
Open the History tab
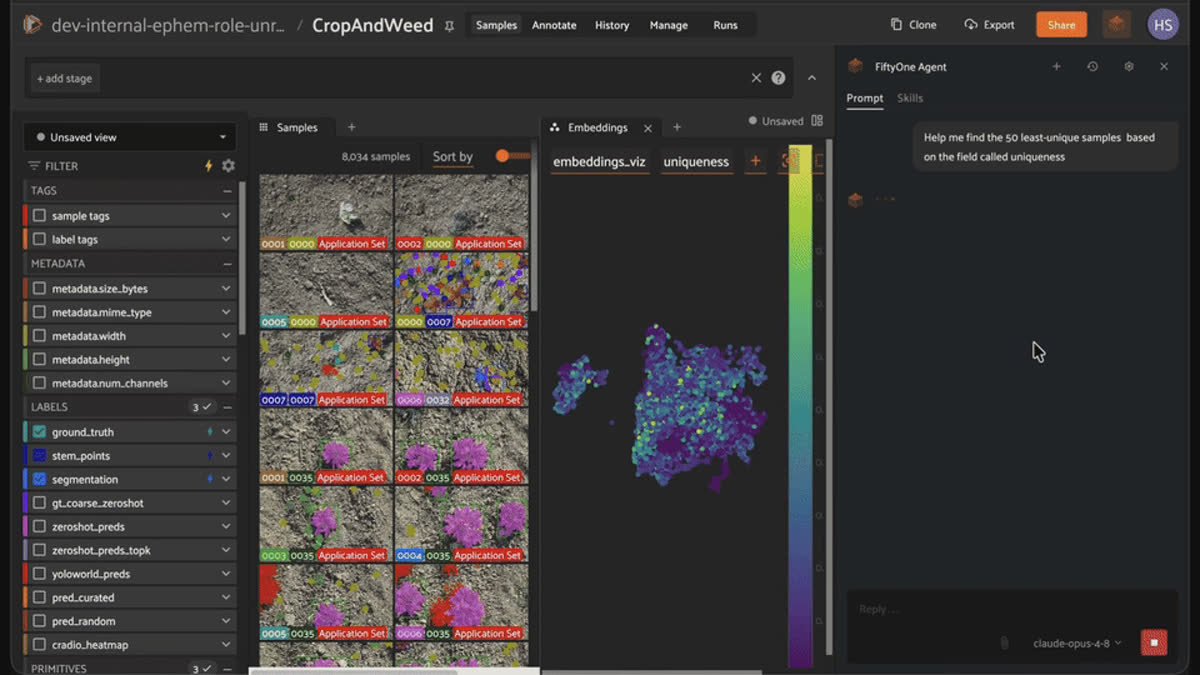point(612,25)
